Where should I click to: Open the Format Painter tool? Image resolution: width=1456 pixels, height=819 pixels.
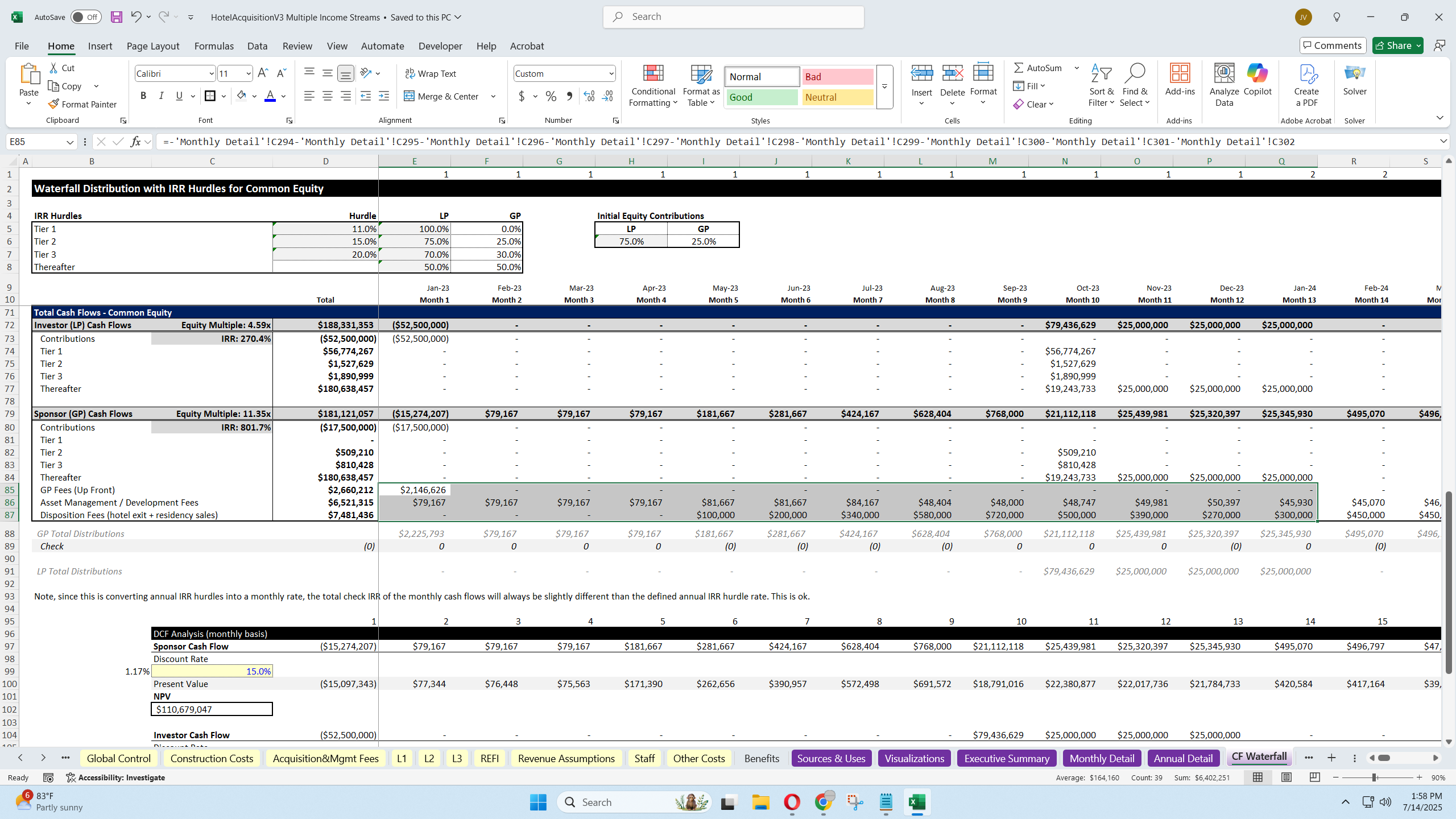(82, 104)
